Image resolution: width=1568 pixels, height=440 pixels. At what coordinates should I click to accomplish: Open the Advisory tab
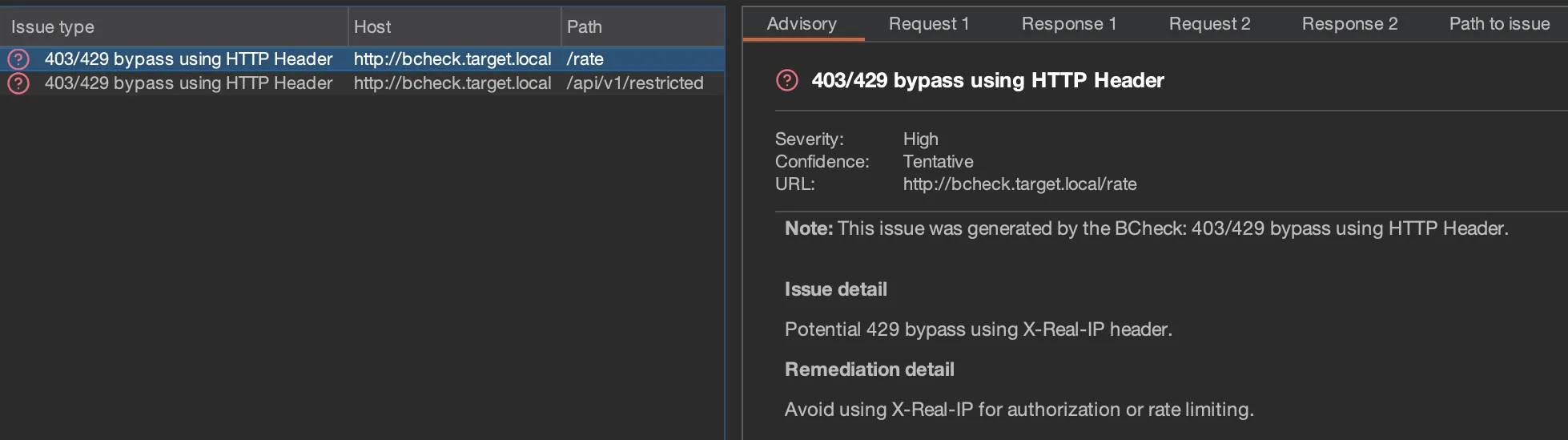pos(802,24)
